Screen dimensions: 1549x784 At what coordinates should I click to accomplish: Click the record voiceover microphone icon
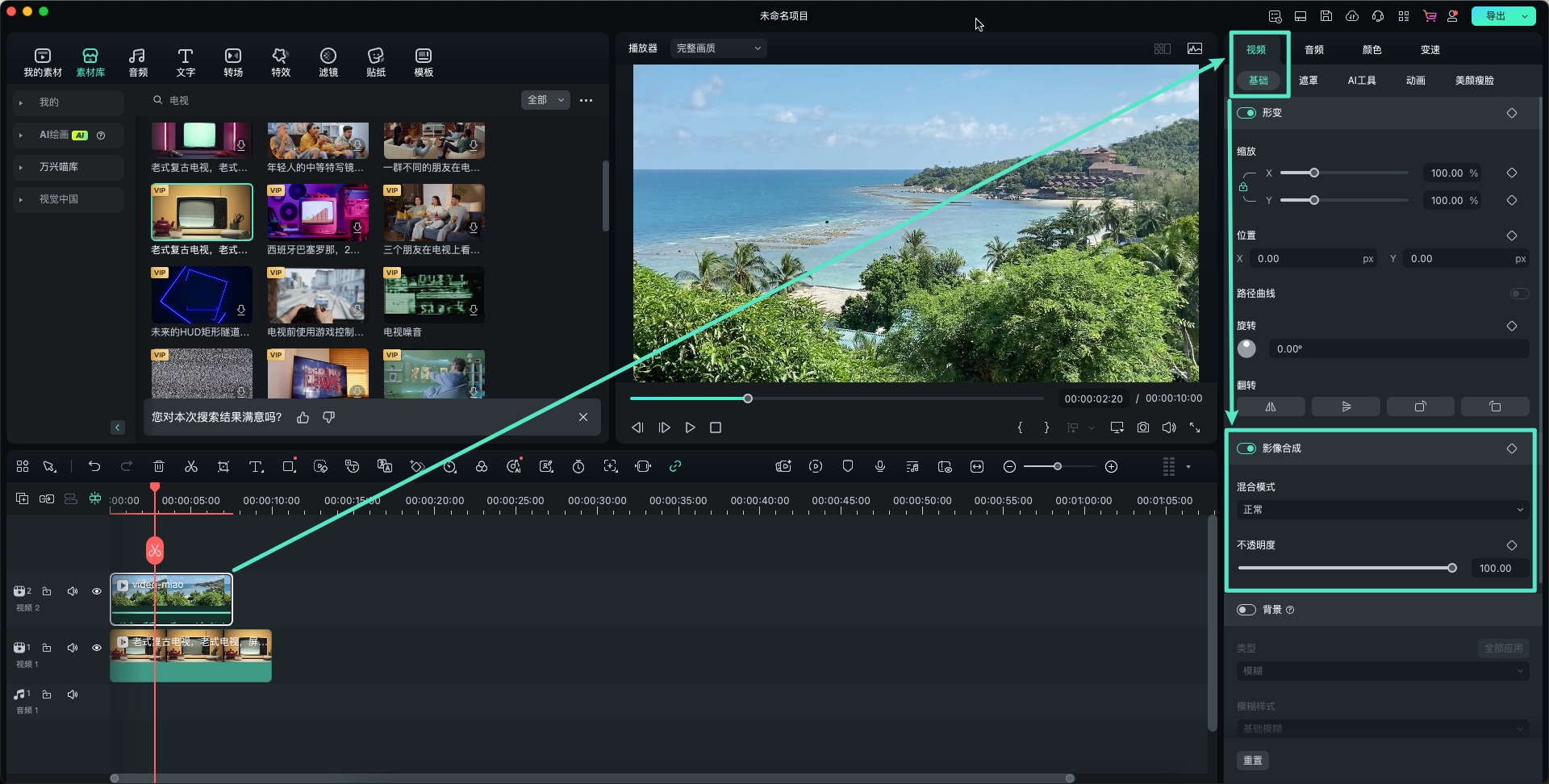880,466
